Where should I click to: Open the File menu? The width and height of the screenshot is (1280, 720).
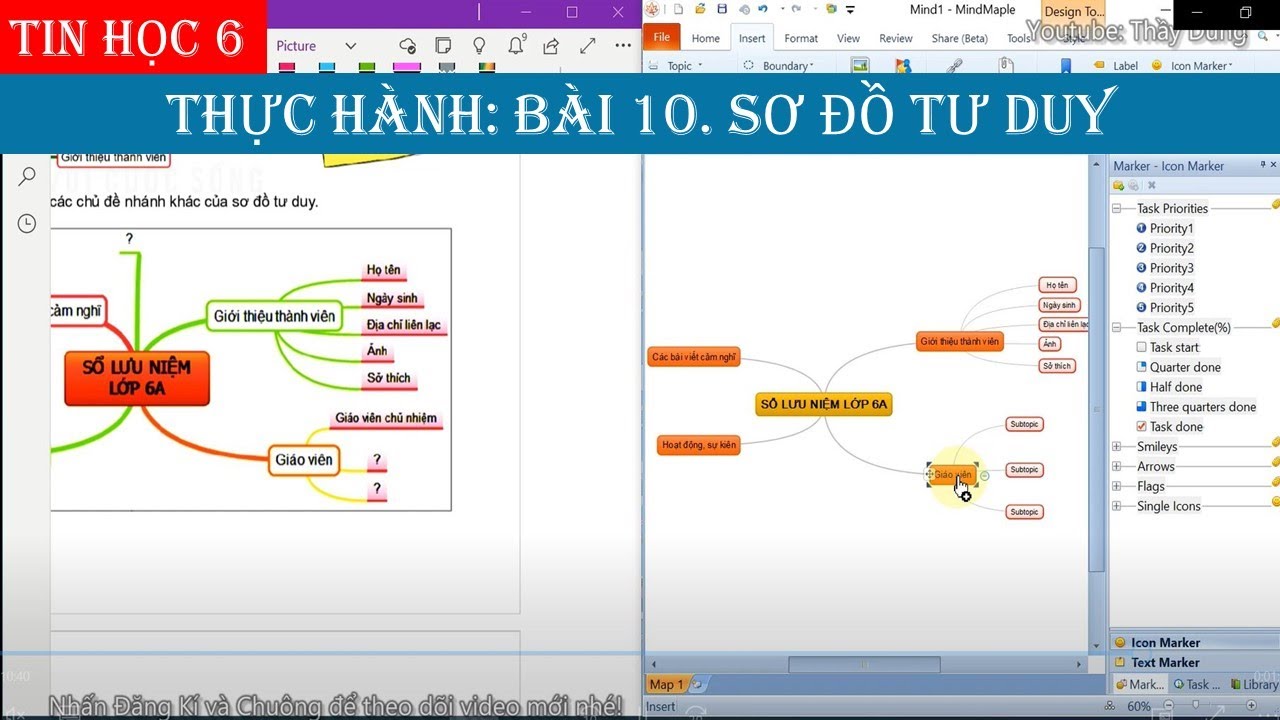pos(661,38)
